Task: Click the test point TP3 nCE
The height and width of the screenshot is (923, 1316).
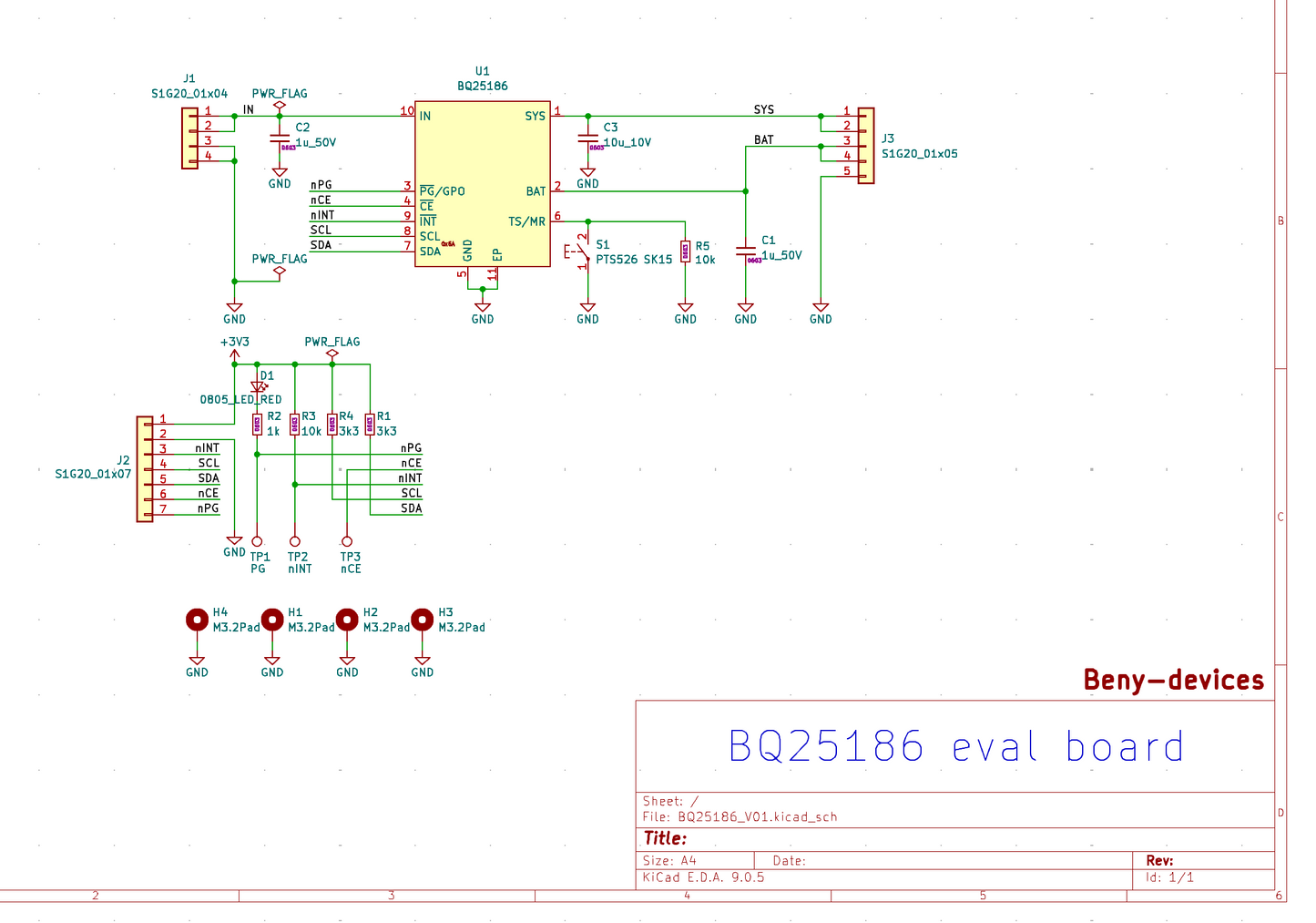Action: click(346, 540)
